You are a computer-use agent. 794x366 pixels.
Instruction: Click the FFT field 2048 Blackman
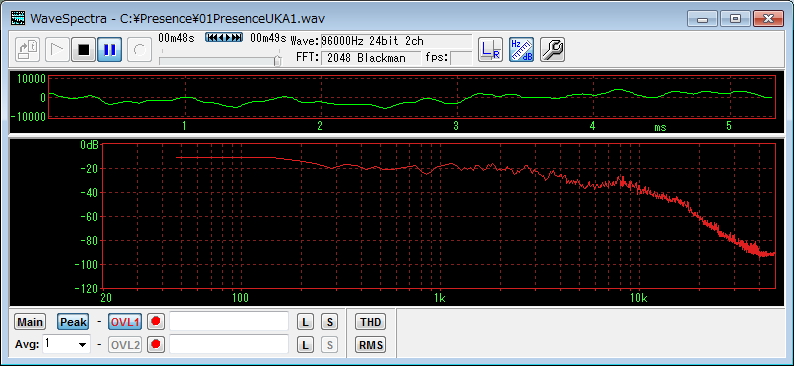coord(371,58)
